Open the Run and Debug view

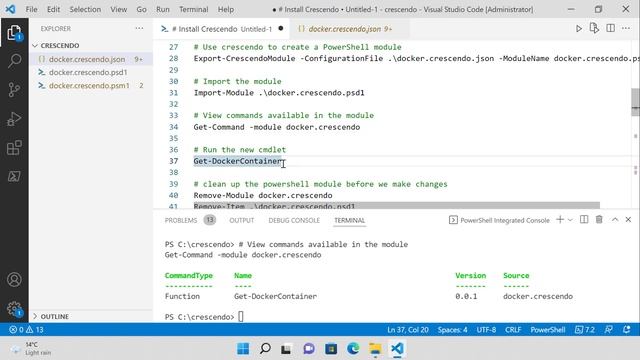[14, 119]
